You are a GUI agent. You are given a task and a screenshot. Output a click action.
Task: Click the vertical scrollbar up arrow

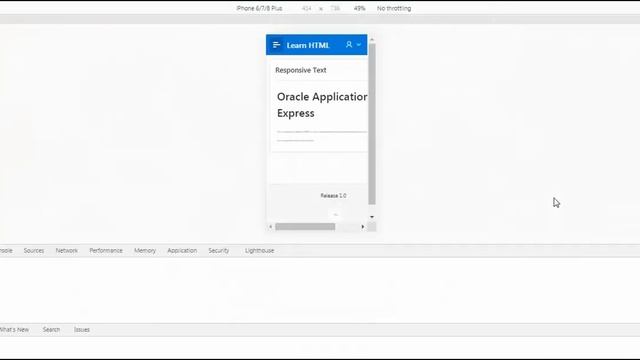click(x=372, y=40)
